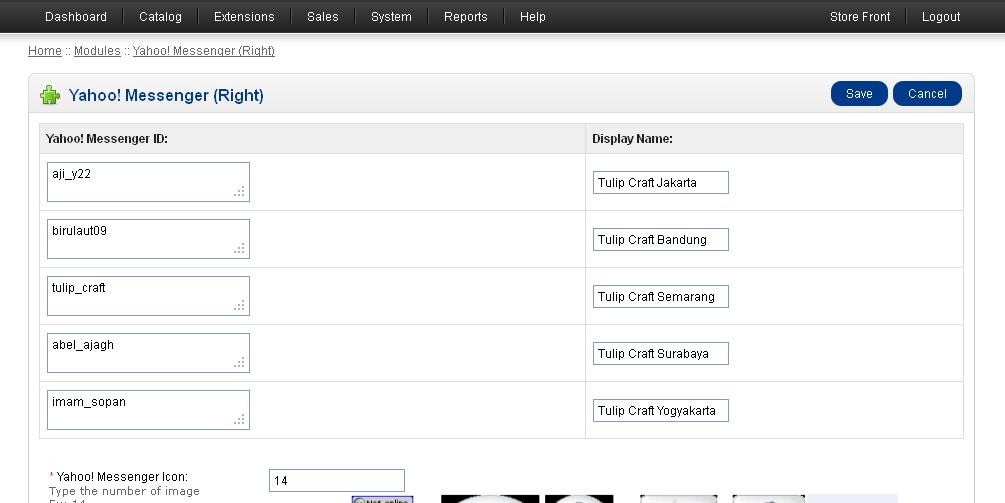Grab resize handle of birulaut09 textarea
Viewport: 1005px width, 503px height.
coord(240,249)
